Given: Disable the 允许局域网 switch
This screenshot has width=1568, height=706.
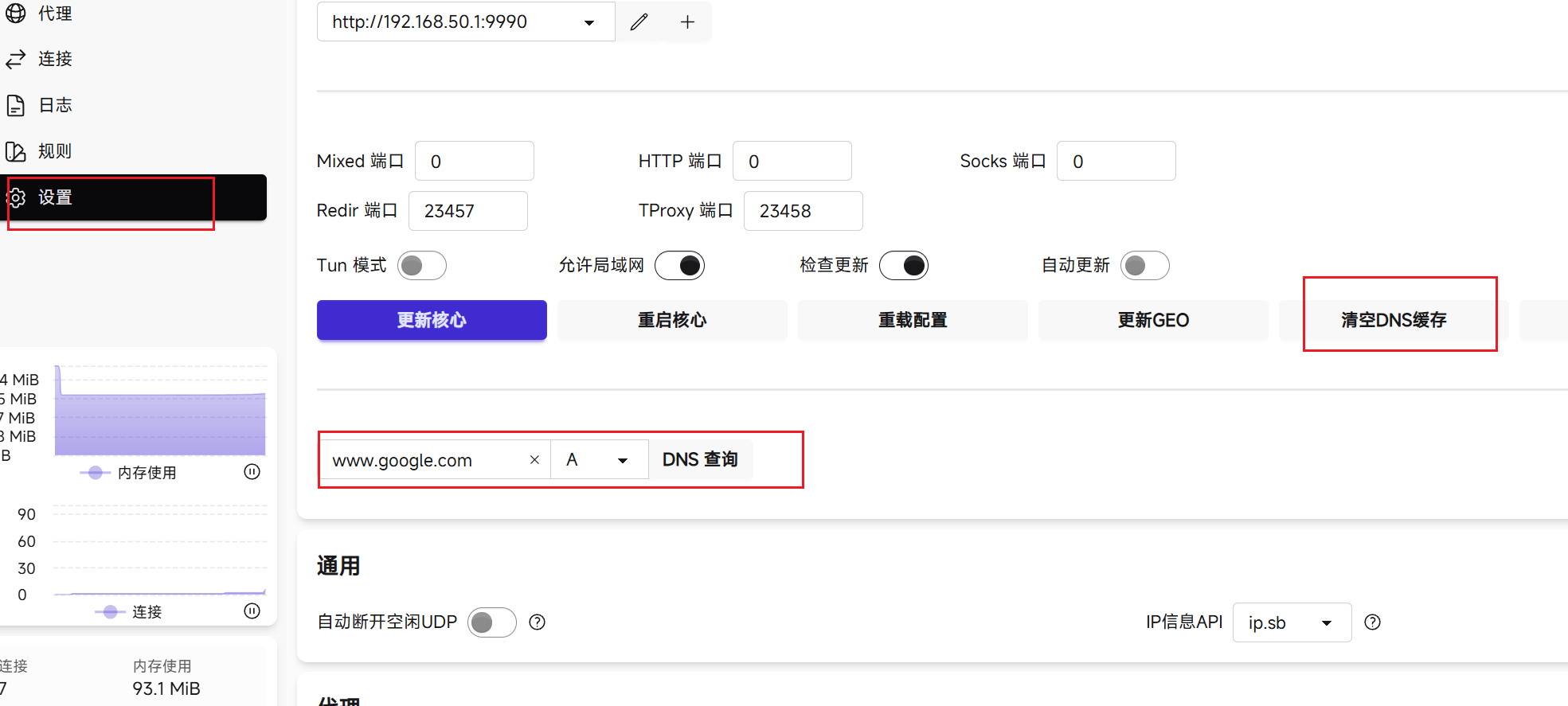Looking at the screenshot, I should point(679,265).
